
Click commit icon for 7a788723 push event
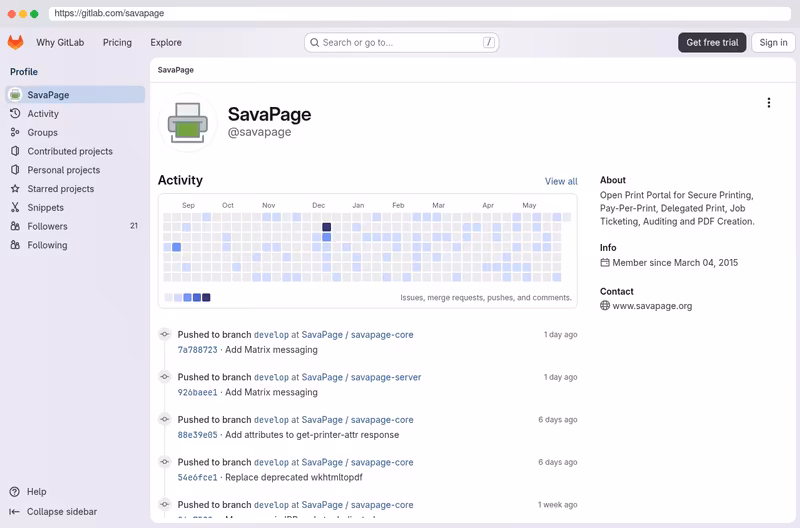164,335
